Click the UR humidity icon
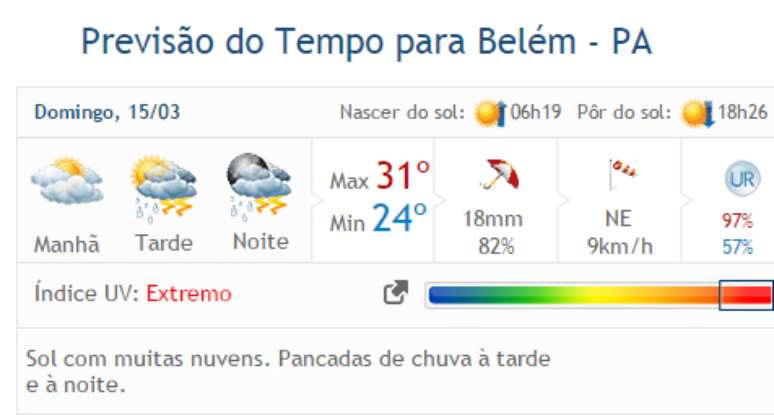 738,180
